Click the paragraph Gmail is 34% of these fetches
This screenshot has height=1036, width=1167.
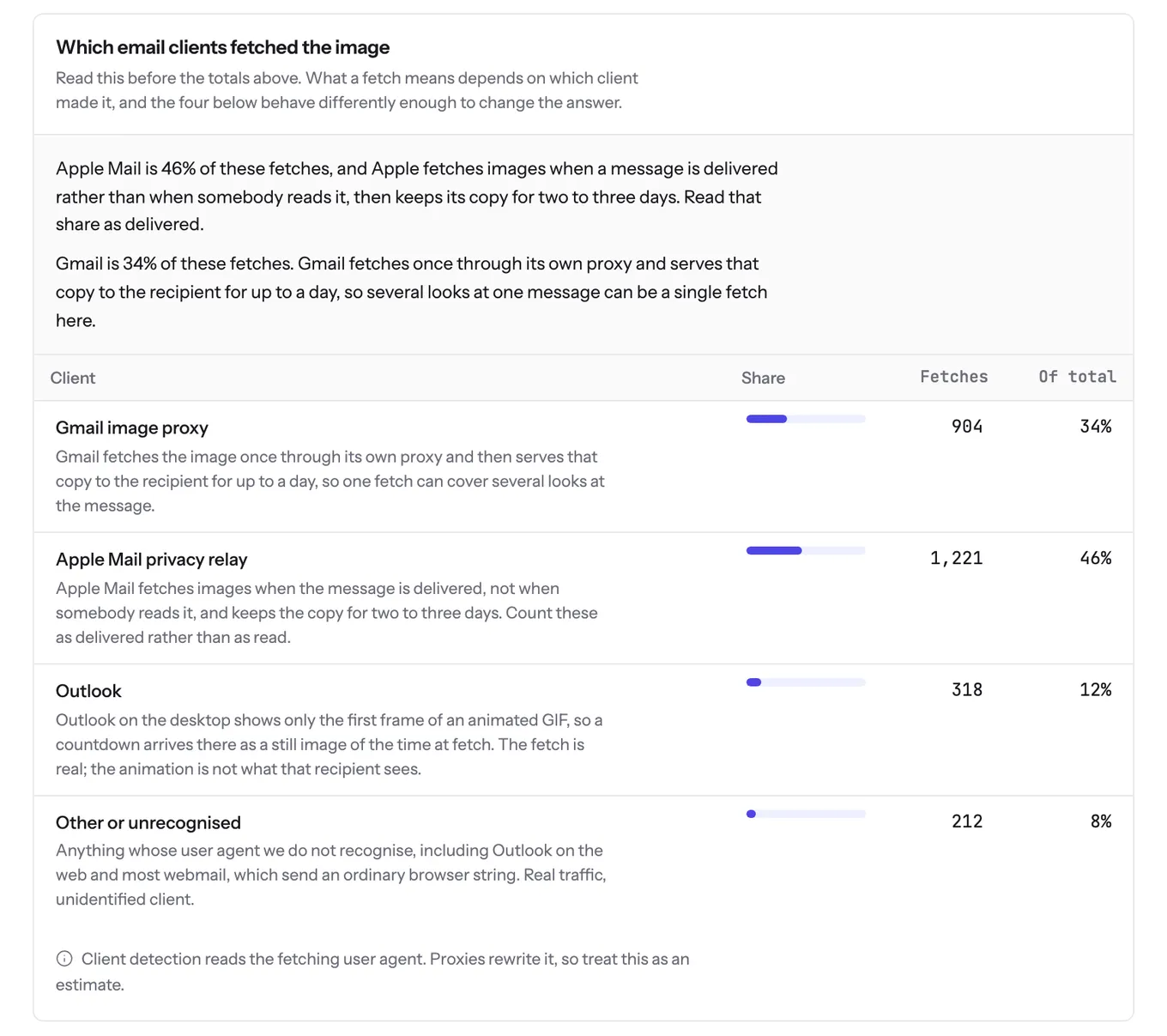coord(412,292)
